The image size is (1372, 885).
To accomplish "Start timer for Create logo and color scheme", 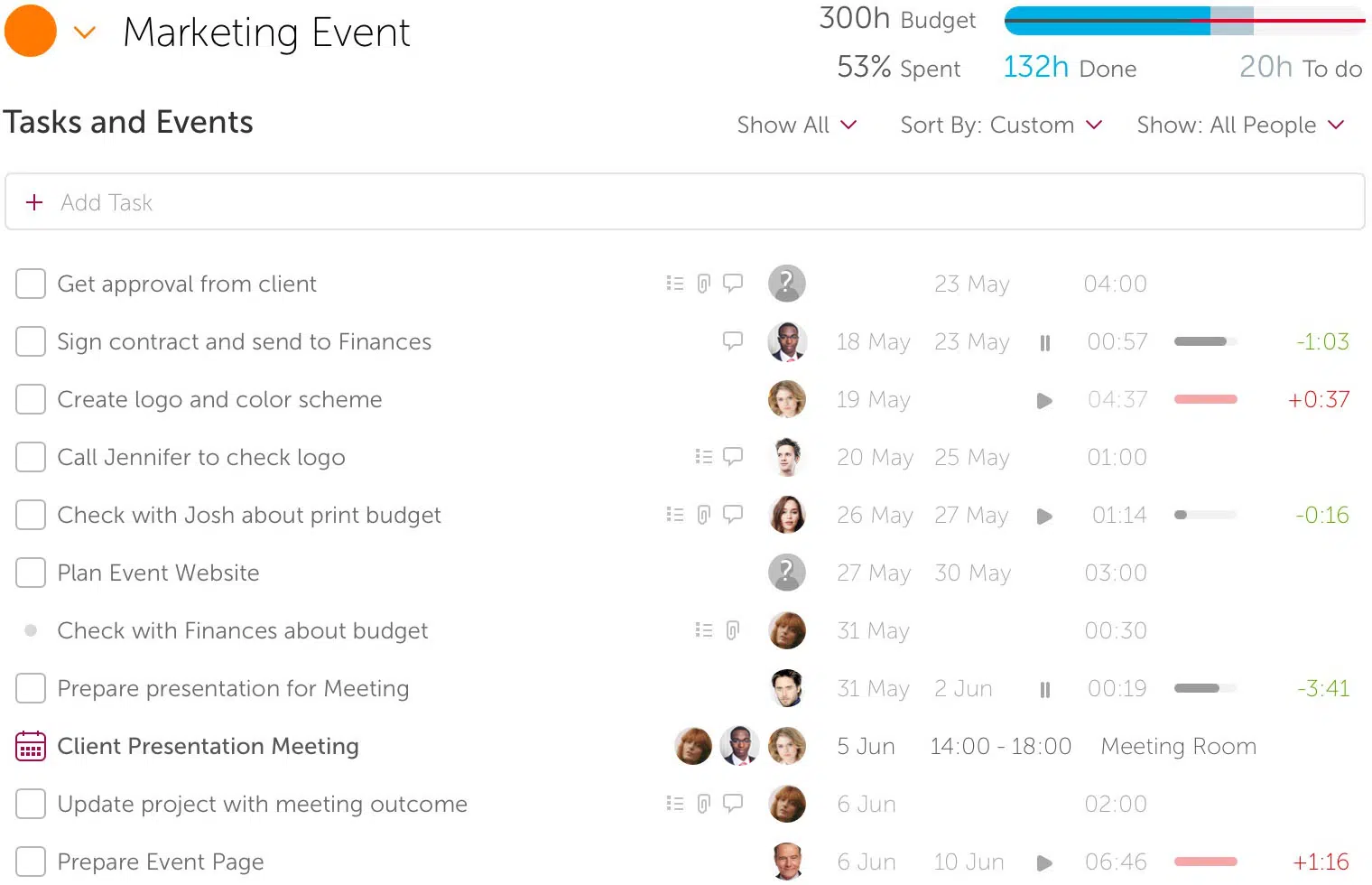I will (x=1044, y=400).
